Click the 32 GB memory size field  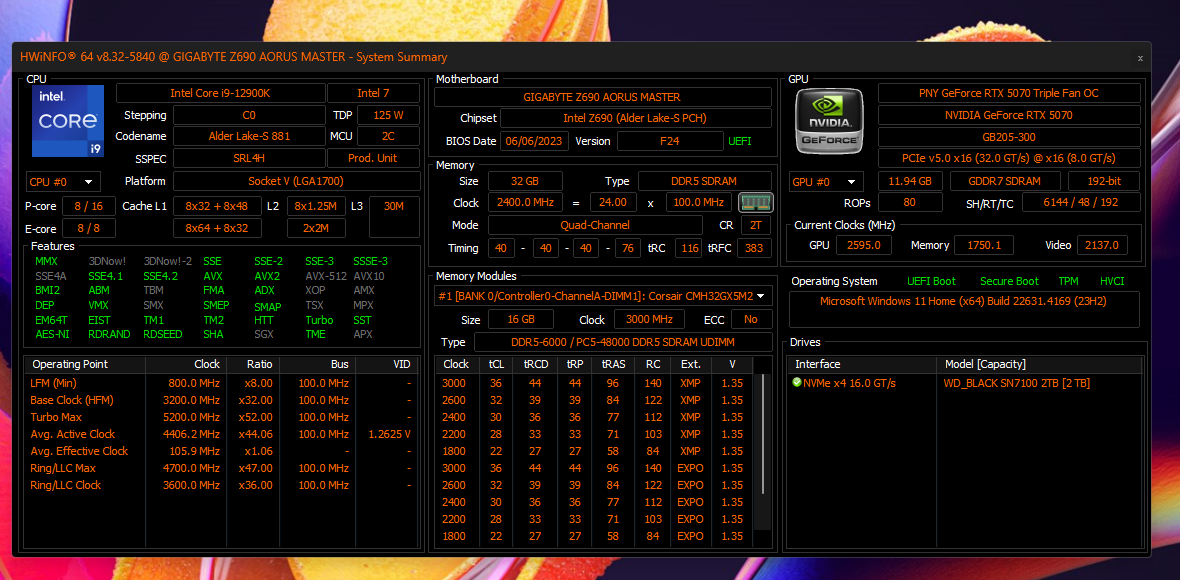click(525, 181)
